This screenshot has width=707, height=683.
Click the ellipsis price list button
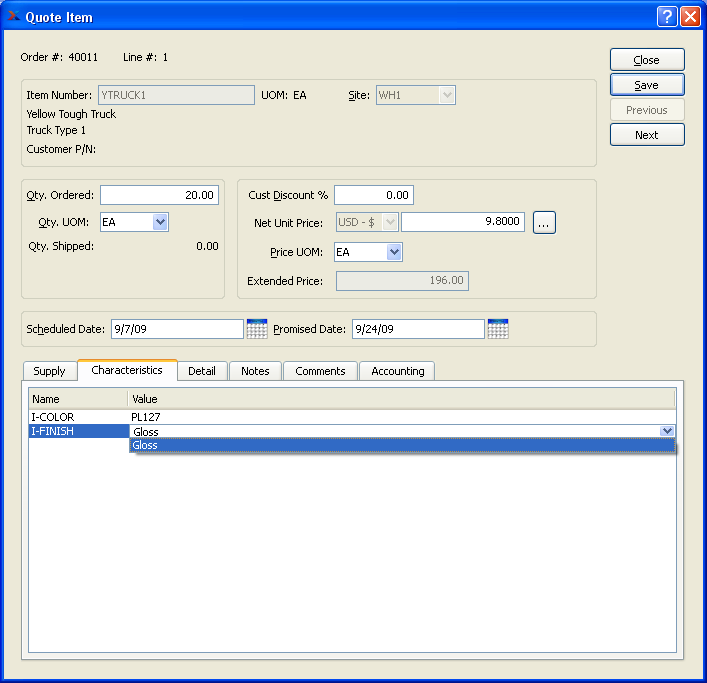(544, 223)
